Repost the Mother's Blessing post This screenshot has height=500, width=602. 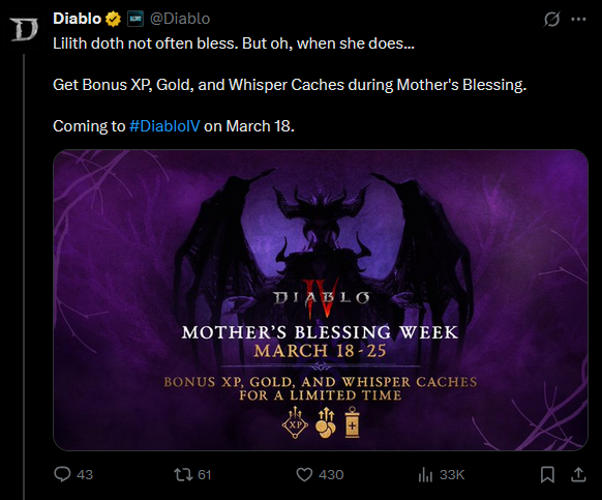182,474
